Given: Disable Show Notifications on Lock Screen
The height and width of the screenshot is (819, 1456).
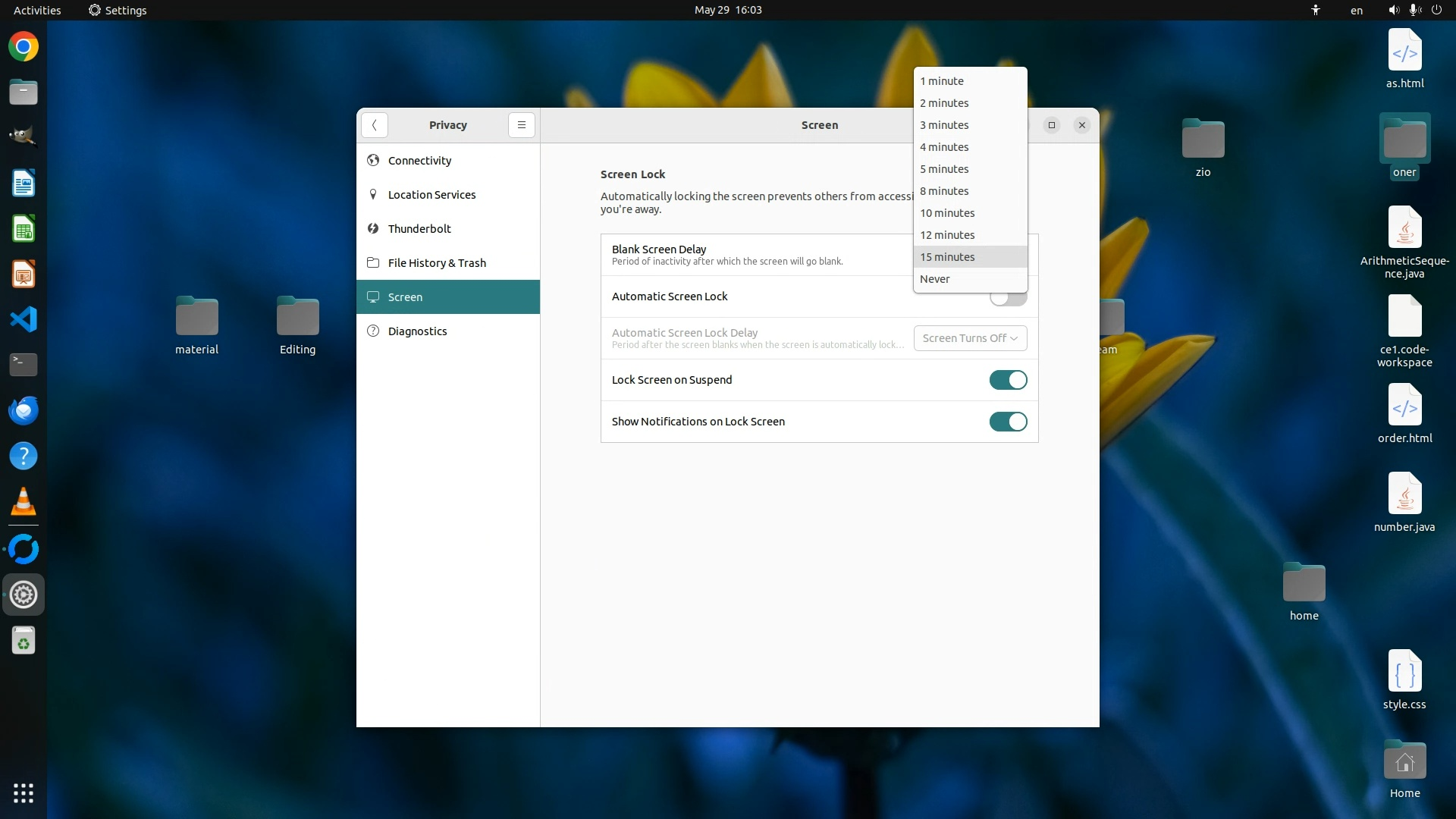Looking at the screenshot, I should 1008,422.
